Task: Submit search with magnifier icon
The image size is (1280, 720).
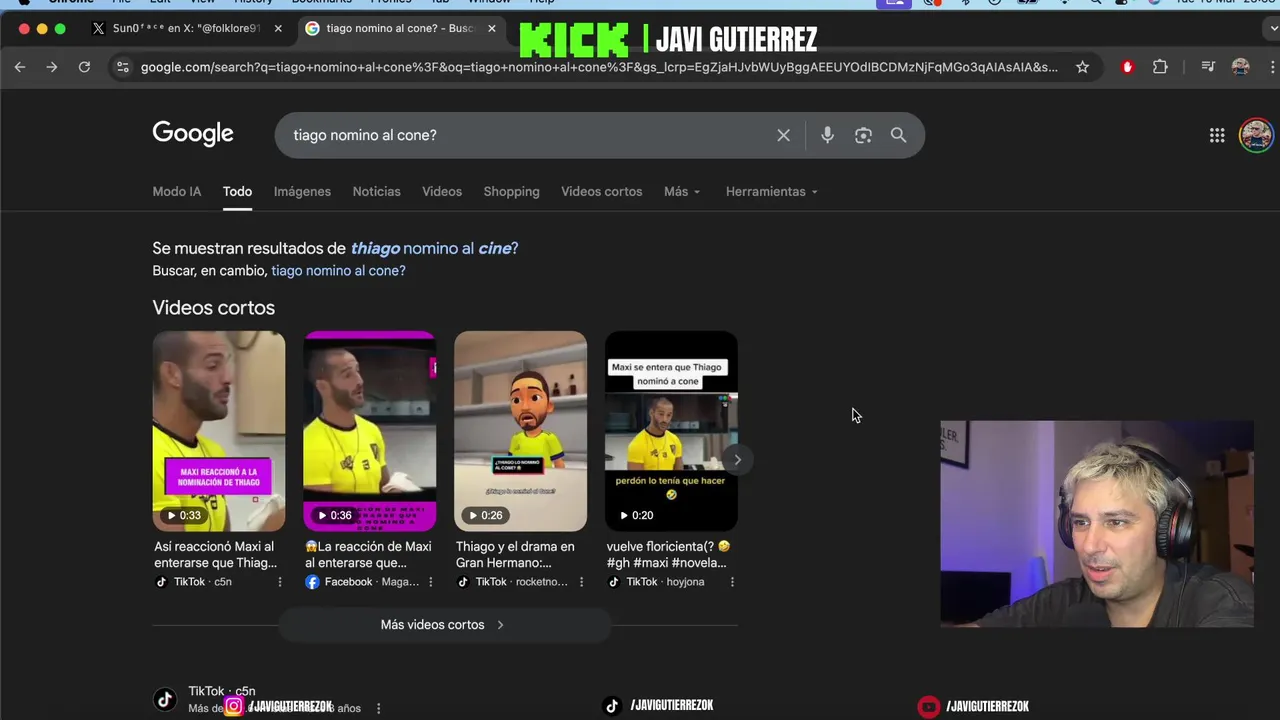Action: pyautogui.click(x=898, y=135)
